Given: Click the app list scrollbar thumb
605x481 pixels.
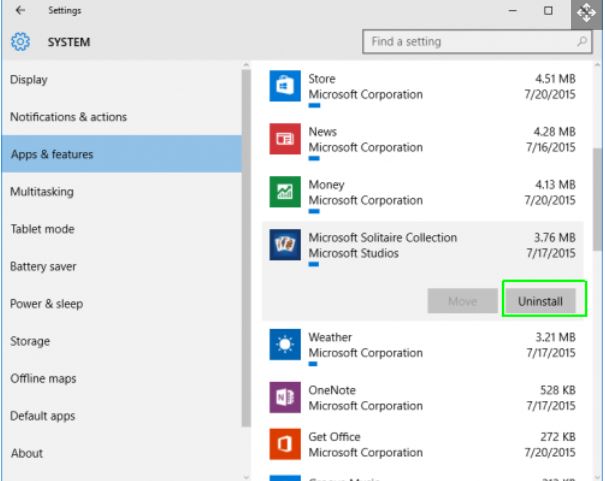Looking at the screenshot, I should pos(598,199).
